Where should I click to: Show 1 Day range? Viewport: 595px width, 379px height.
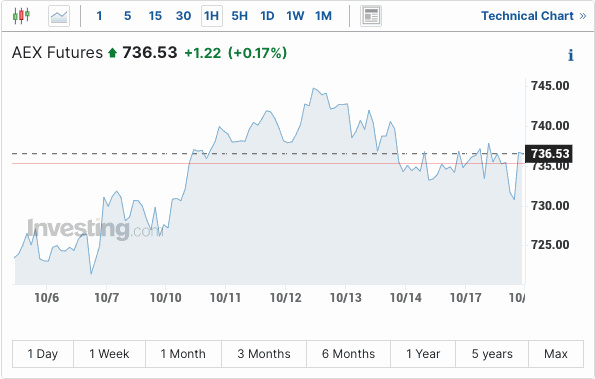coord(43,354)
